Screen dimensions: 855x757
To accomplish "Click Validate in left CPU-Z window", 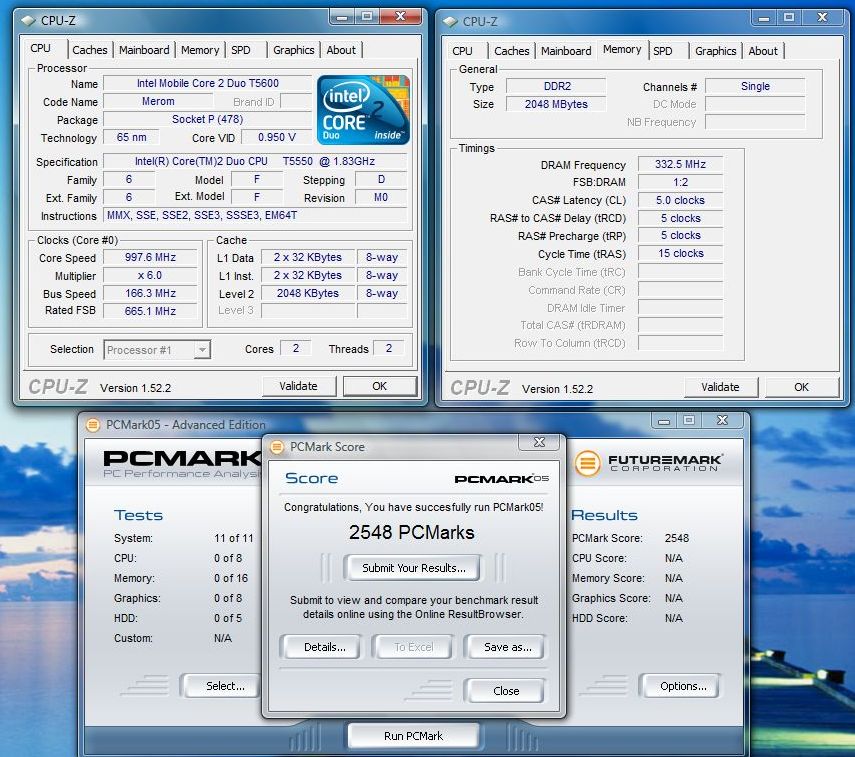I will 298,386.
